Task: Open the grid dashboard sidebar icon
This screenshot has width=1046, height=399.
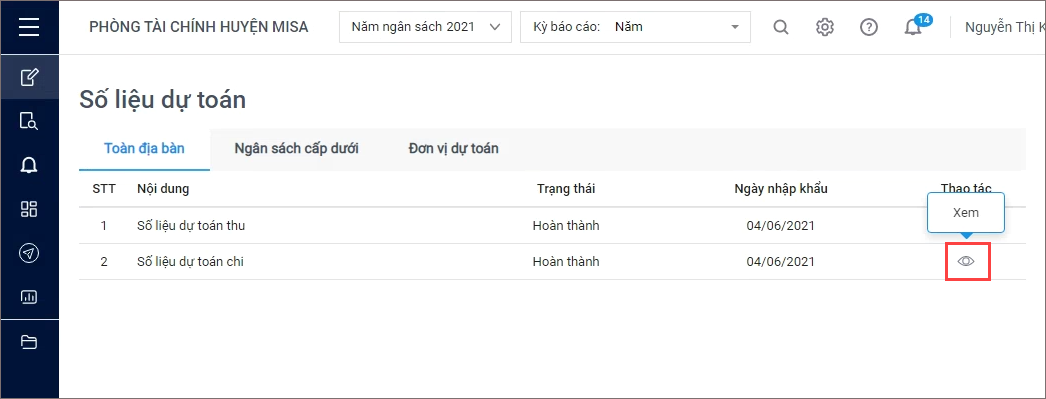Action: tap(29, 210)
